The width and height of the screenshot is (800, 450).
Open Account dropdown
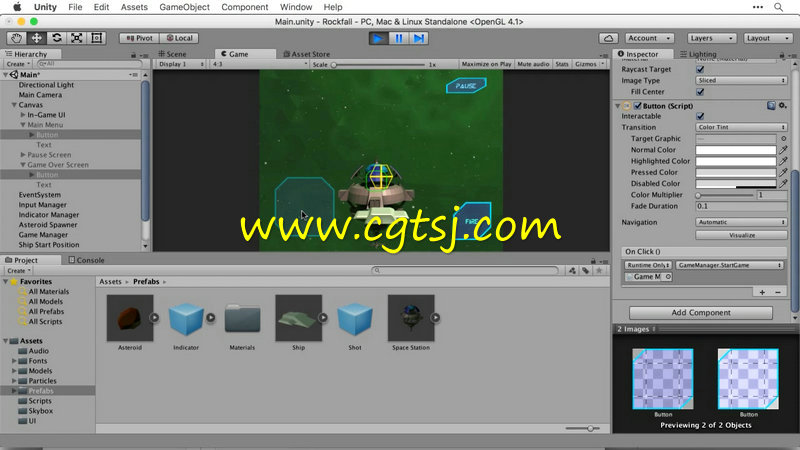[x=649, y=38]
